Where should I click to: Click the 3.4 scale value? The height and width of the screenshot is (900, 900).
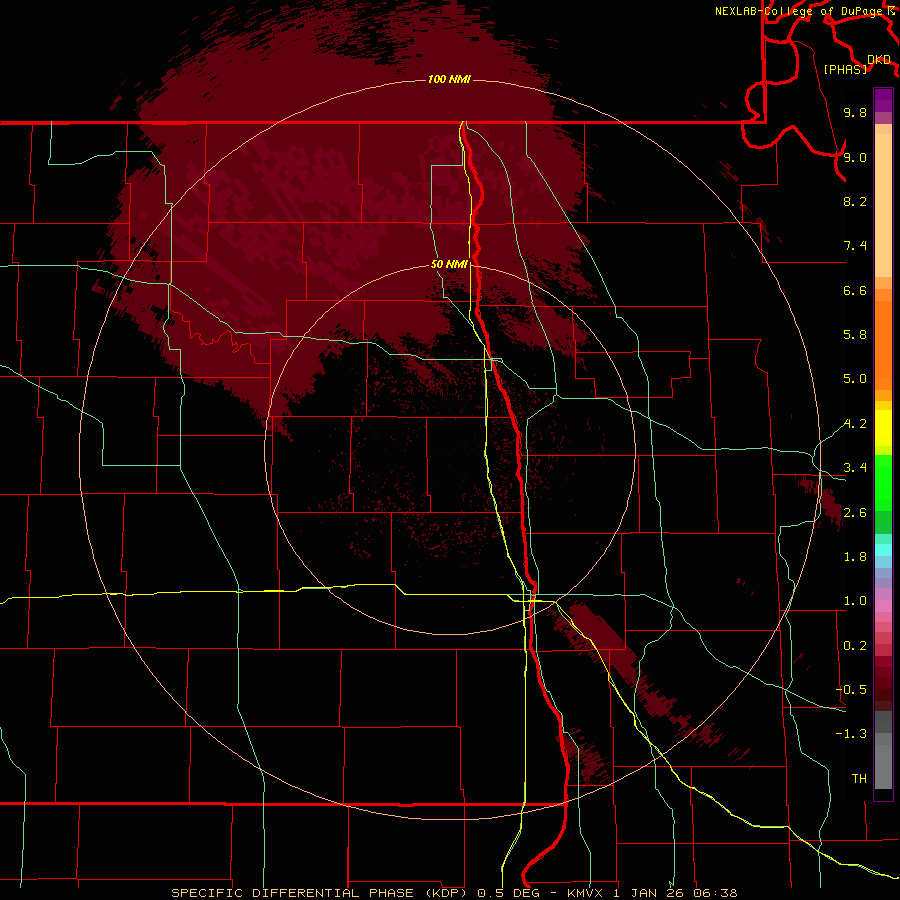pos(855,468)
